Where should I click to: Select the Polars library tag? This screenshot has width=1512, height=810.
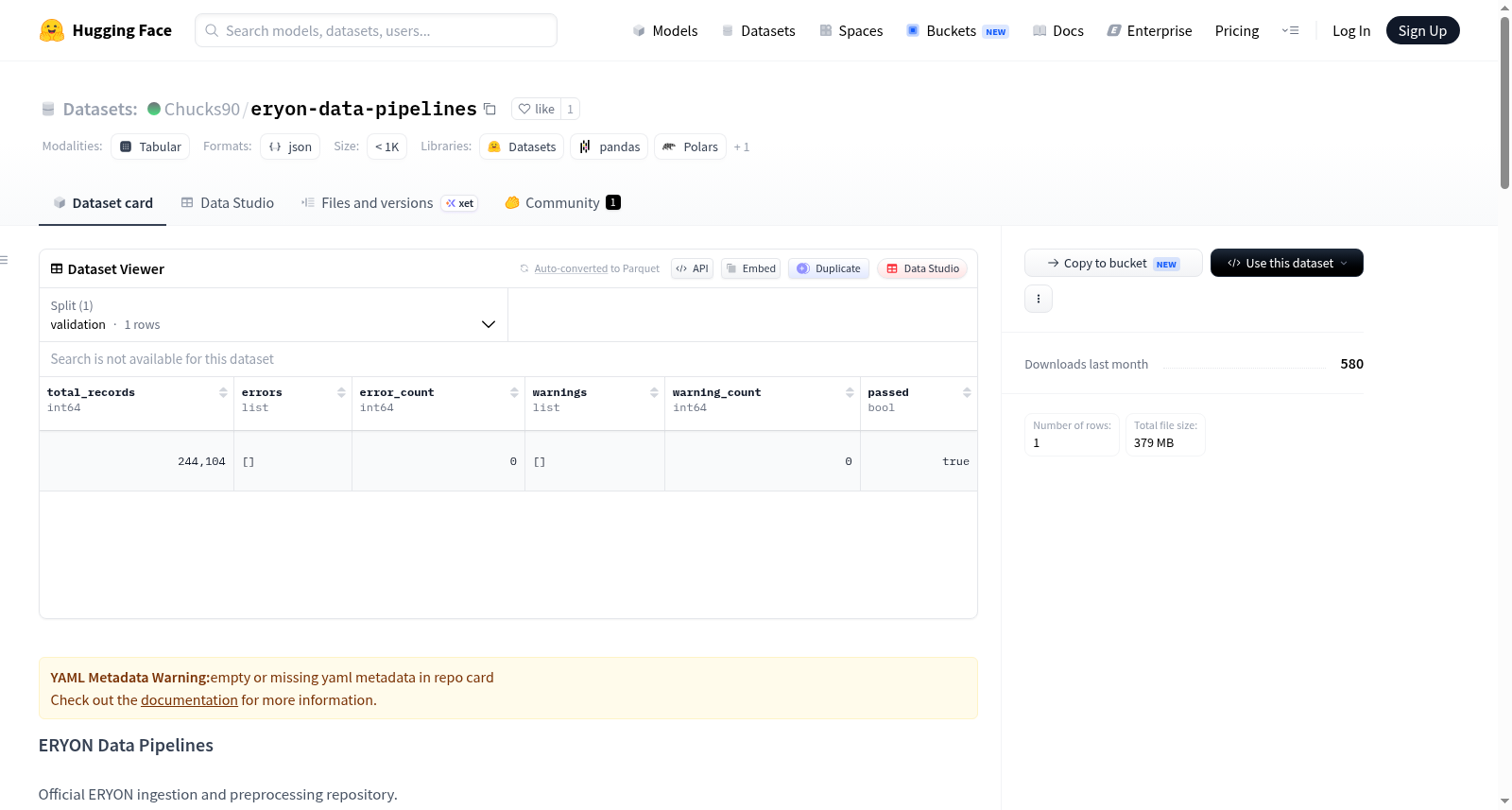(691, 146)
